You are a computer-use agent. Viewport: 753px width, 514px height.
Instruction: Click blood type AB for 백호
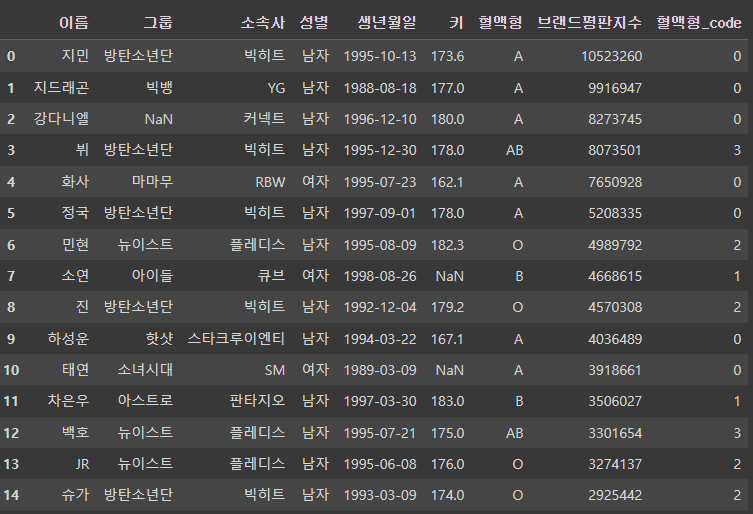[514, 433]
